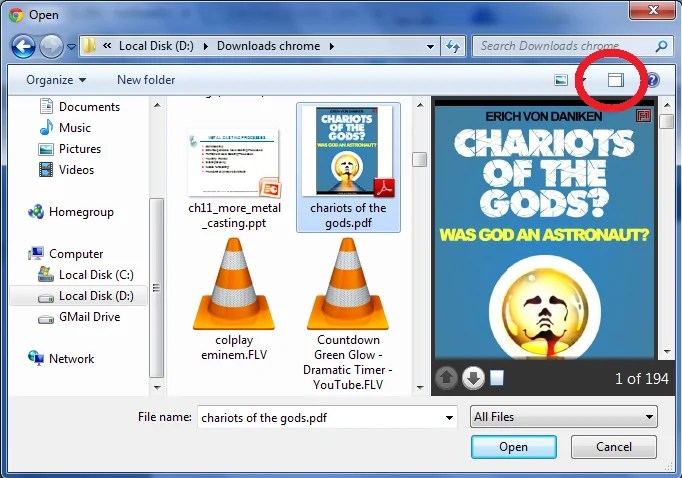682x478 pixels.
Task: Toggle the preview pane button
Action: pyautogui.click(x=615, y=80)
